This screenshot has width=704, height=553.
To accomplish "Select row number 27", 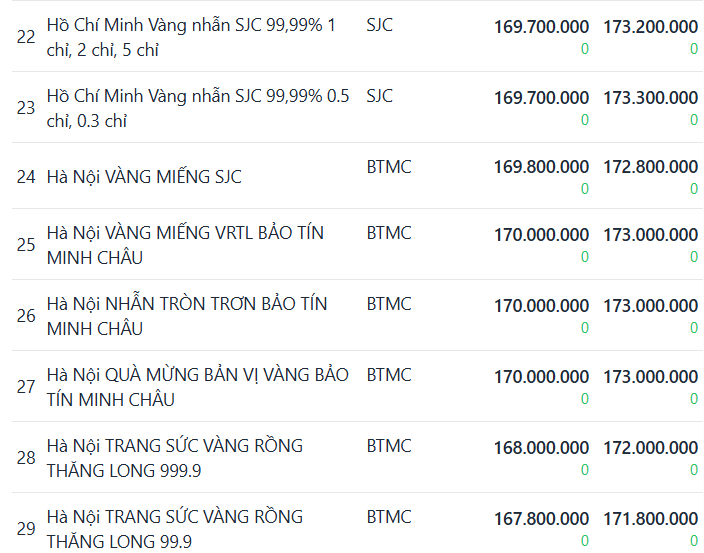I will [26, 387].
